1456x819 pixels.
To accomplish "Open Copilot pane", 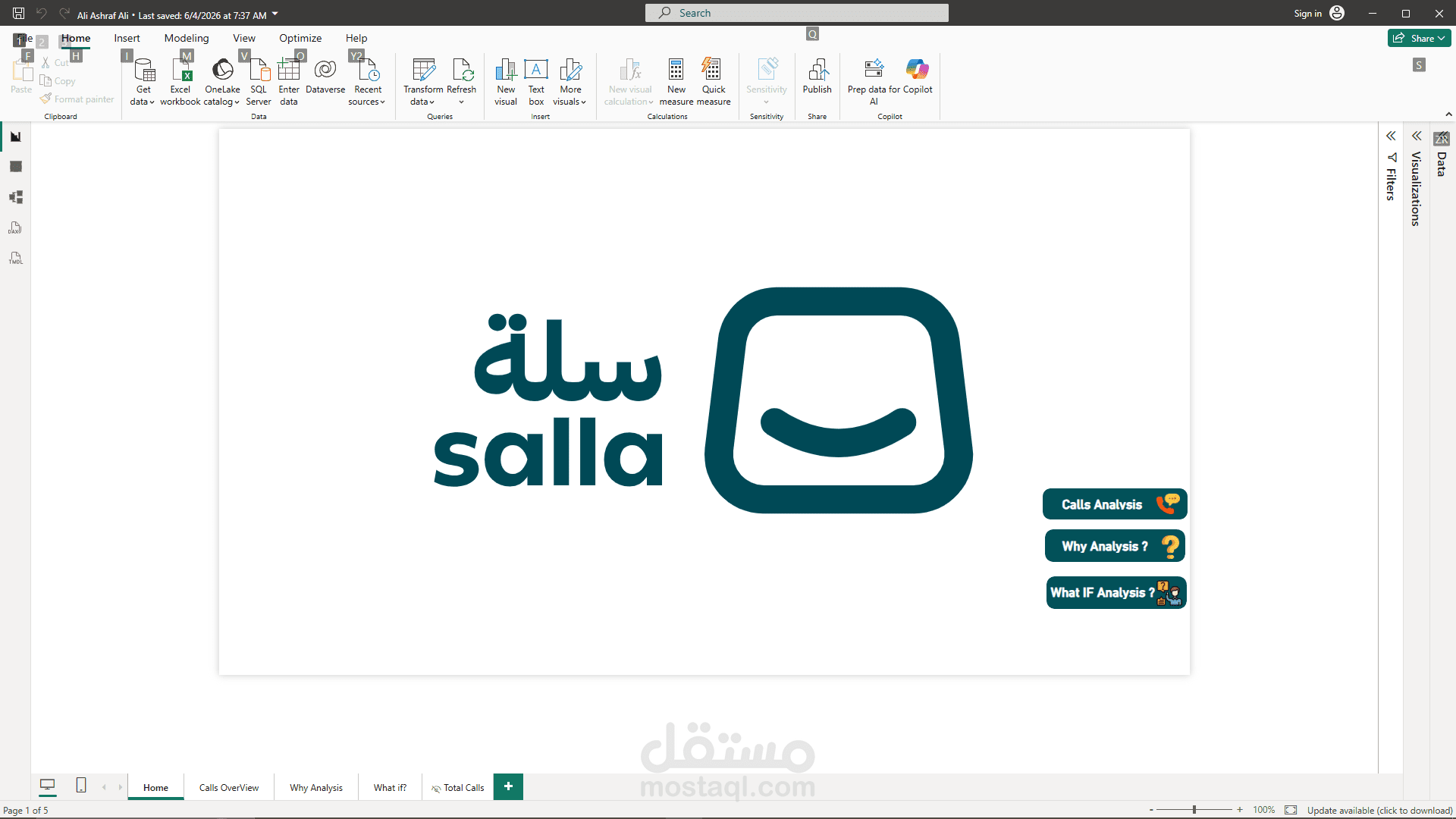I will coord(918,76).
